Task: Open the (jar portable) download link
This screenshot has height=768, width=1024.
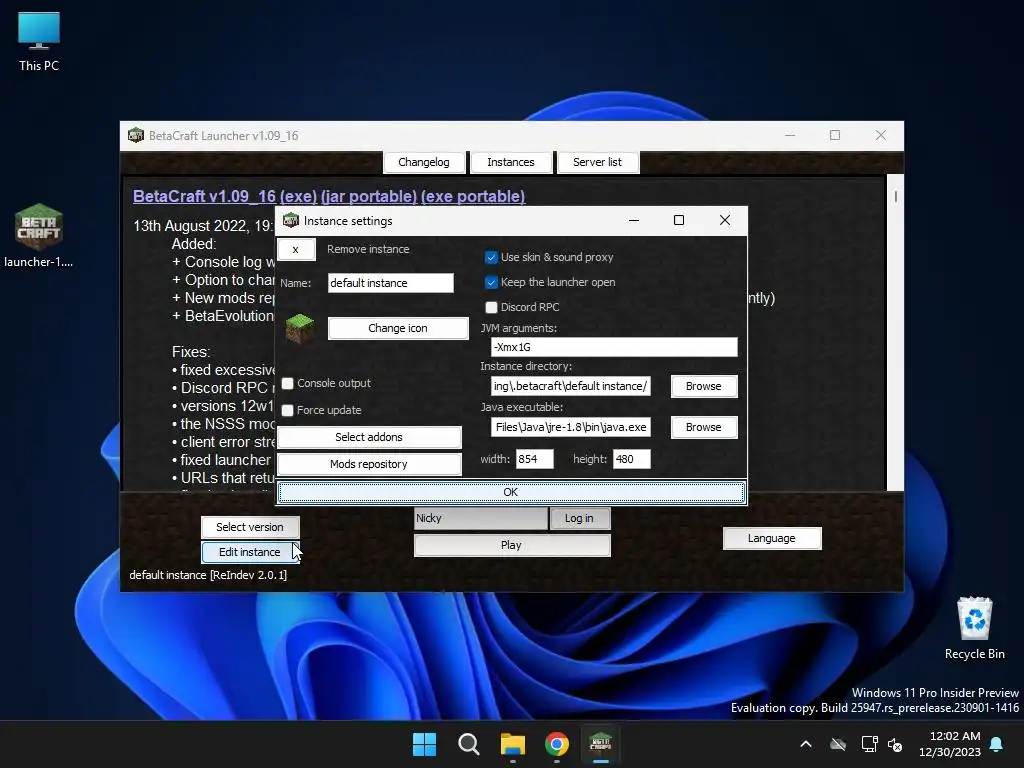Action: (369, 196)
